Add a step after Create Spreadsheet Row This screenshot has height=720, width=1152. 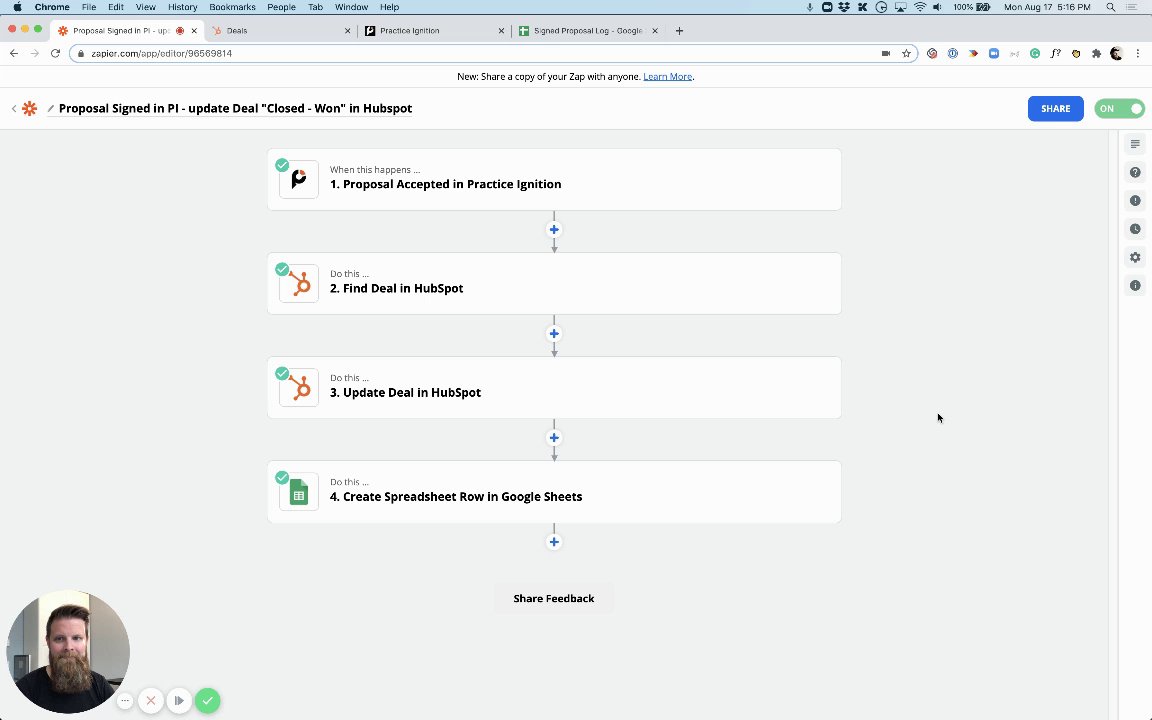pyautogui.click(x=554, y=542)
